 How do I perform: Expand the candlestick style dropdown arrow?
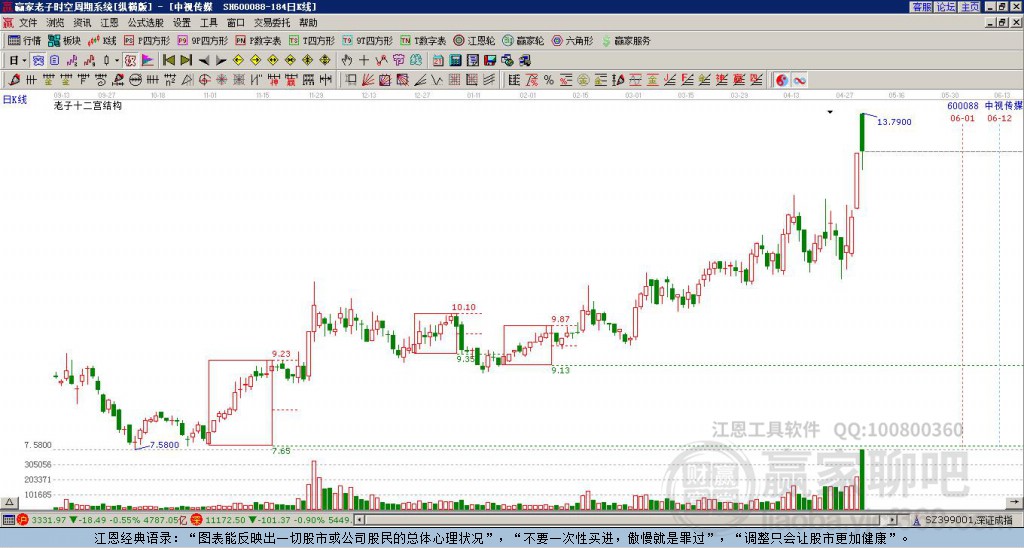[116, 61]
